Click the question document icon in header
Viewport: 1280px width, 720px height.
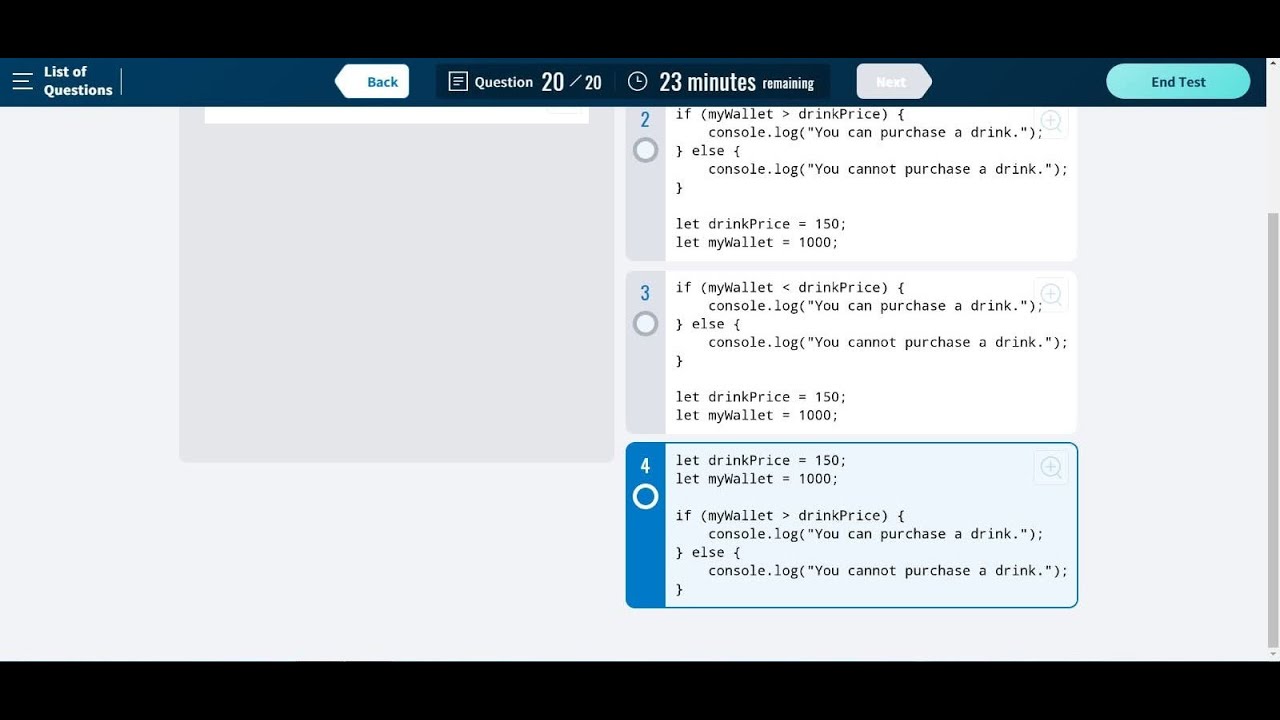coord(458,82)
